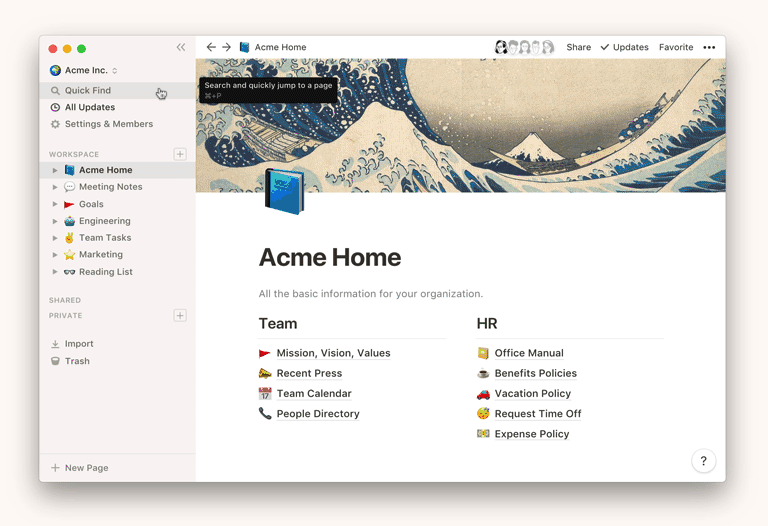The width and height of the screenshot is (768, 526).
Task: Go forward using the right arrow
Action: (227, 47)
